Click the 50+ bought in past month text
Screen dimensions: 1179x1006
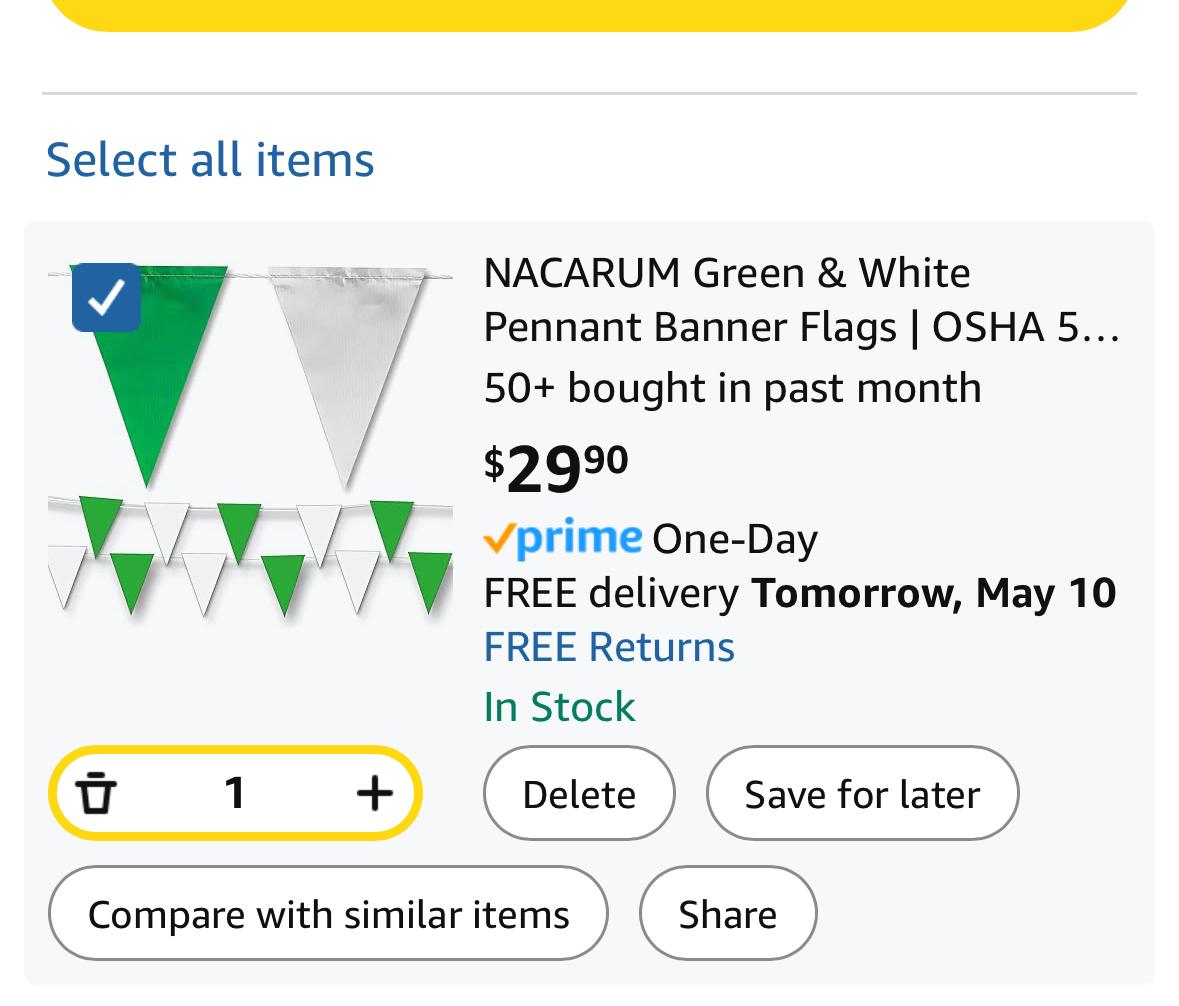click(732, 388)
